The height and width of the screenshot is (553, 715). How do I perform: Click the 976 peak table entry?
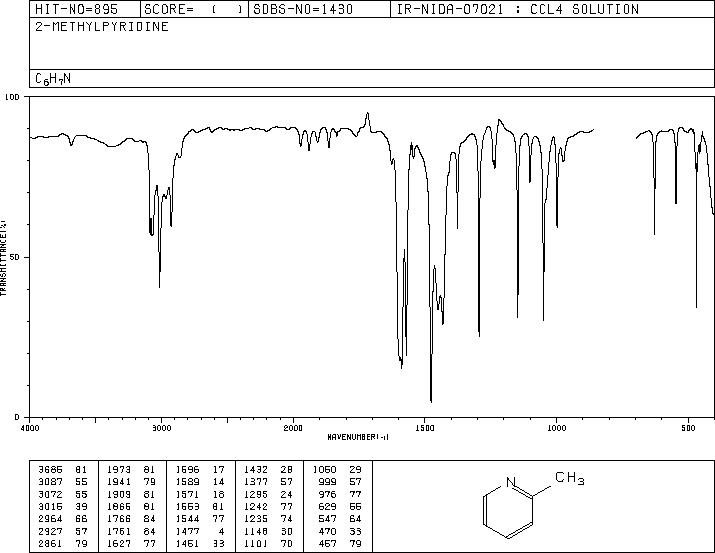[340, 494]
